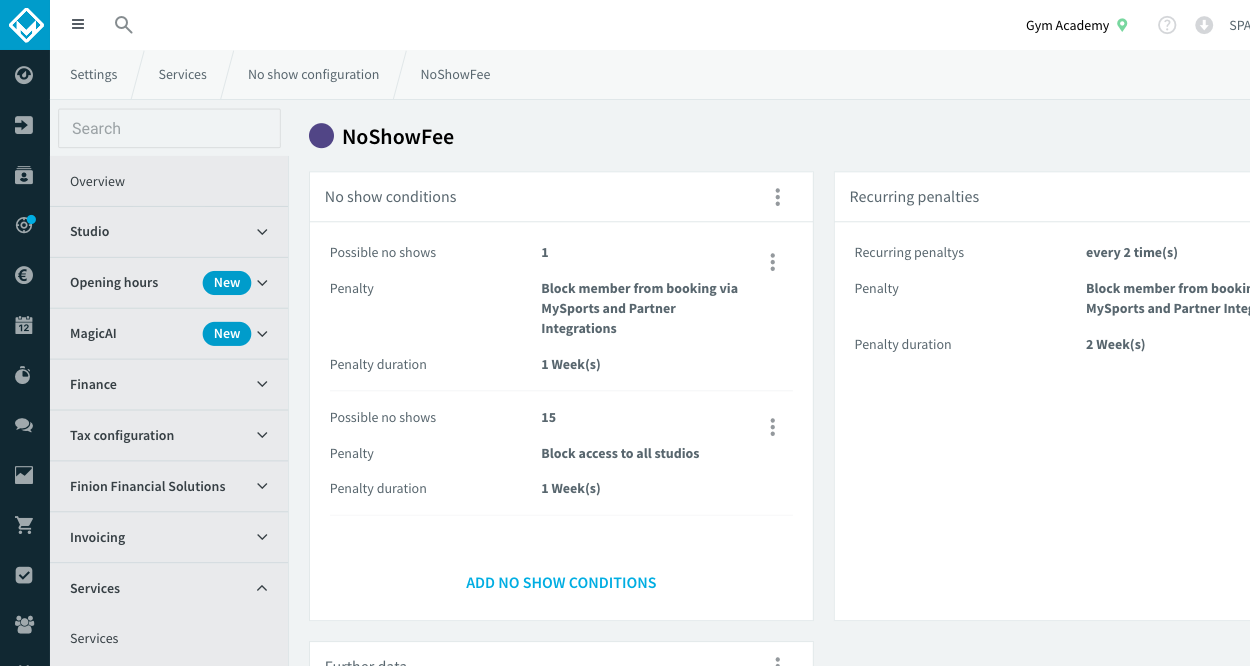Click ADD NO SHOW CONDITIONS

[561, 583]
